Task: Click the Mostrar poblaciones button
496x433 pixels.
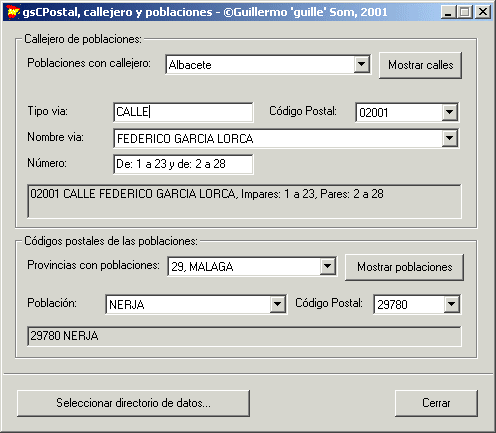Action: [x=404, y=267]
